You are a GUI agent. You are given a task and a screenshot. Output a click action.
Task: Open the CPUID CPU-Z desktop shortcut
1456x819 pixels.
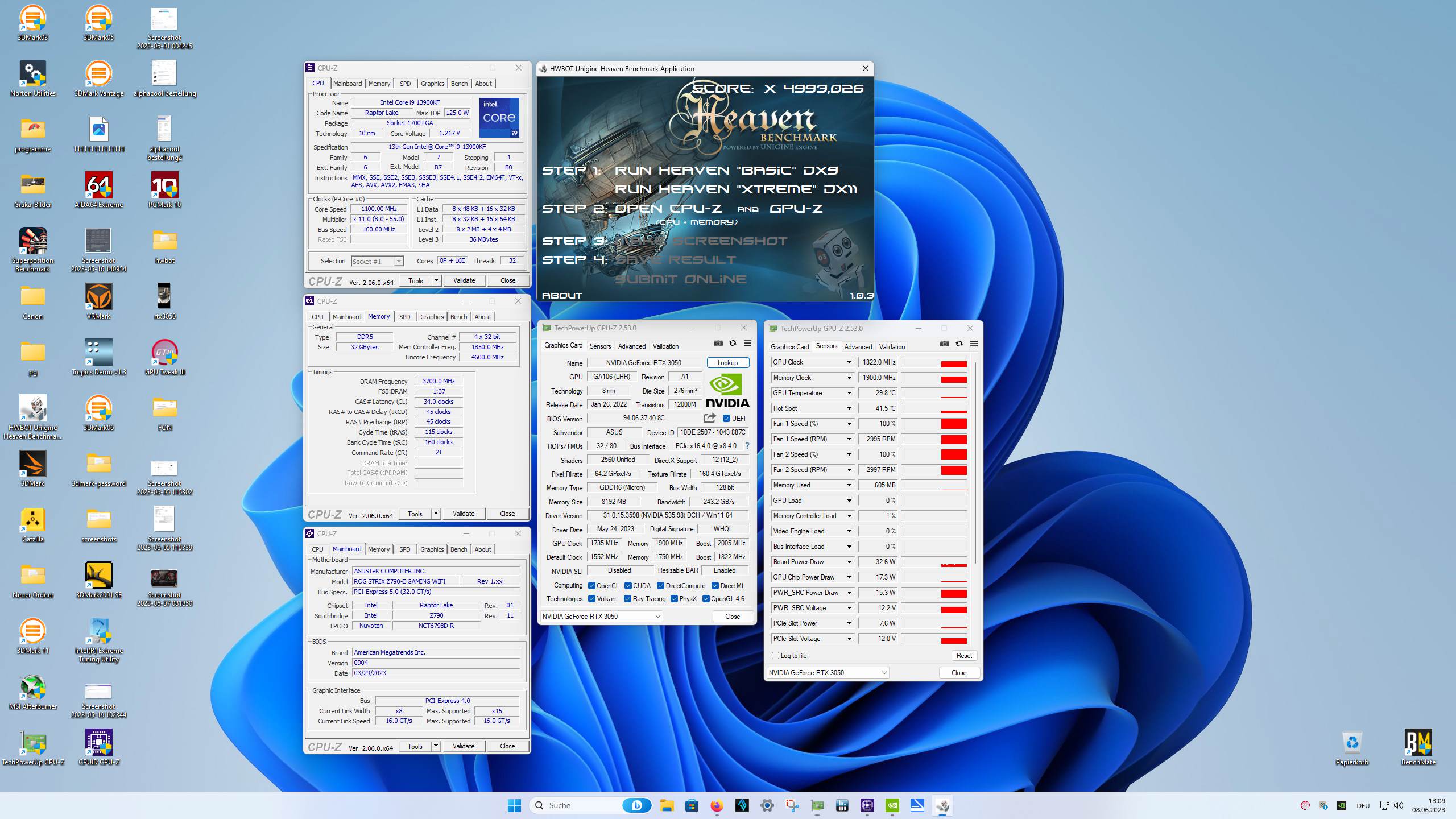tap(98, 748)
